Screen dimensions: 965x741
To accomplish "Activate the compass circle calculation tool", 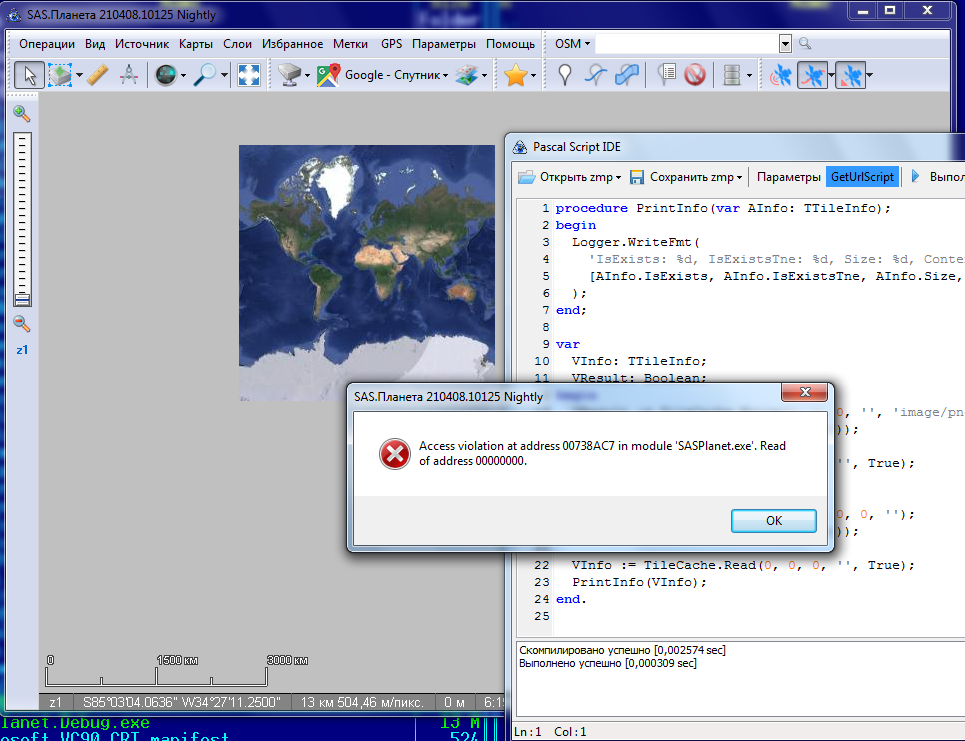I will (128, 75).
